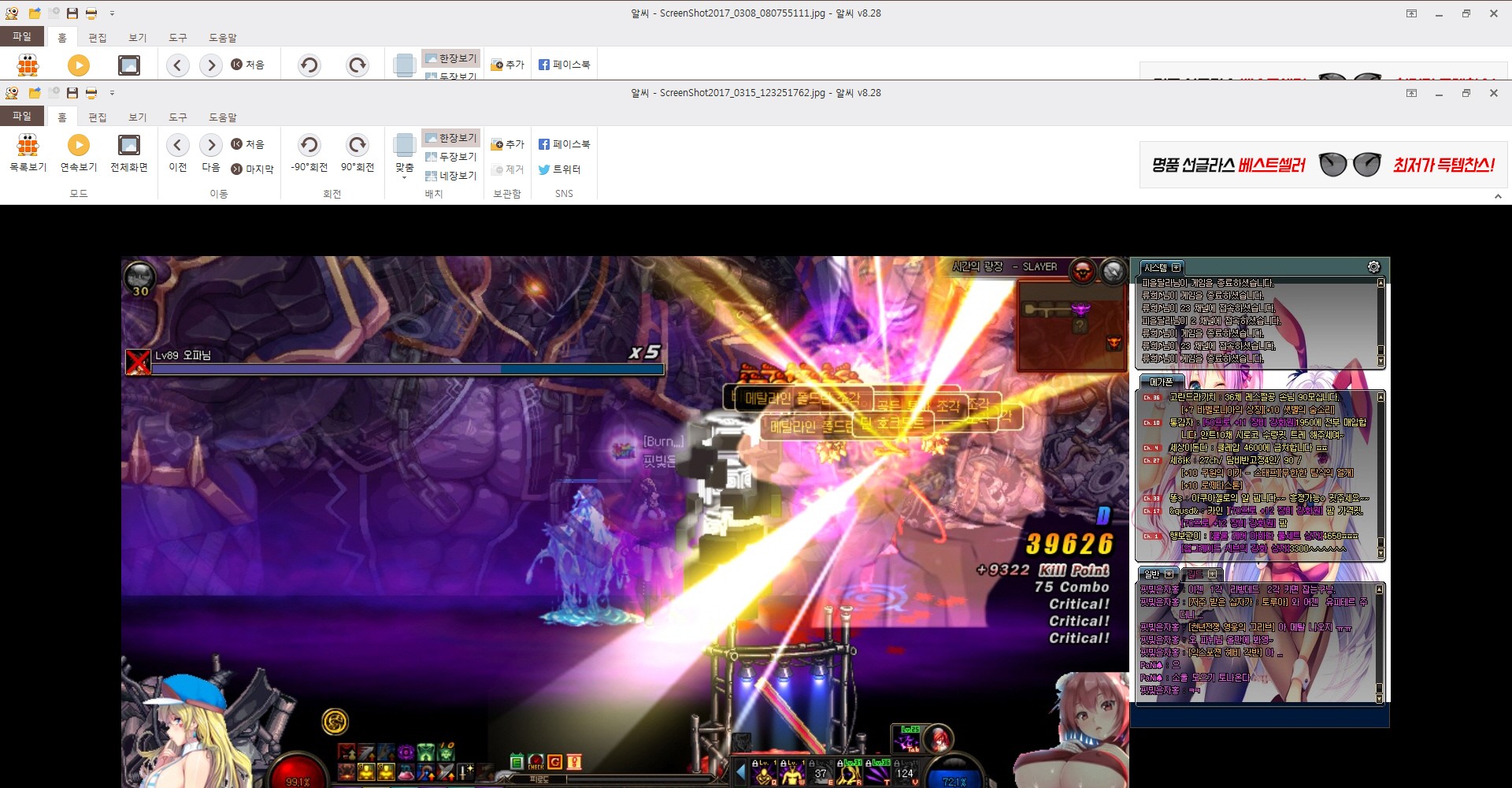The image size is (1512, 788).
Task: Open file folder icon in front title bar
Action: 35,93
